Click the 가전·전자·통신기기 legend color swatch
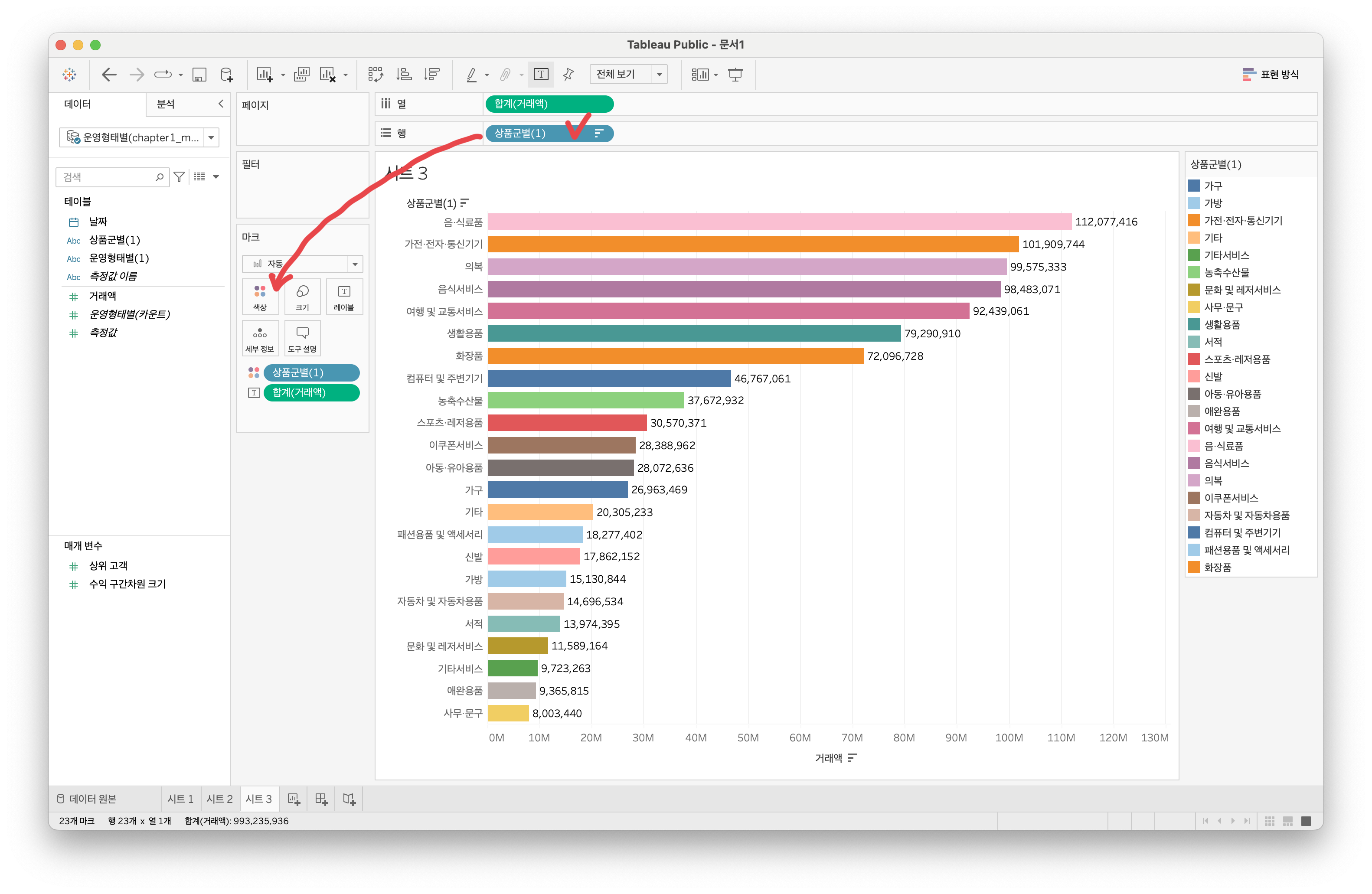This screenshot has width=1372, height=894. 1194,221
